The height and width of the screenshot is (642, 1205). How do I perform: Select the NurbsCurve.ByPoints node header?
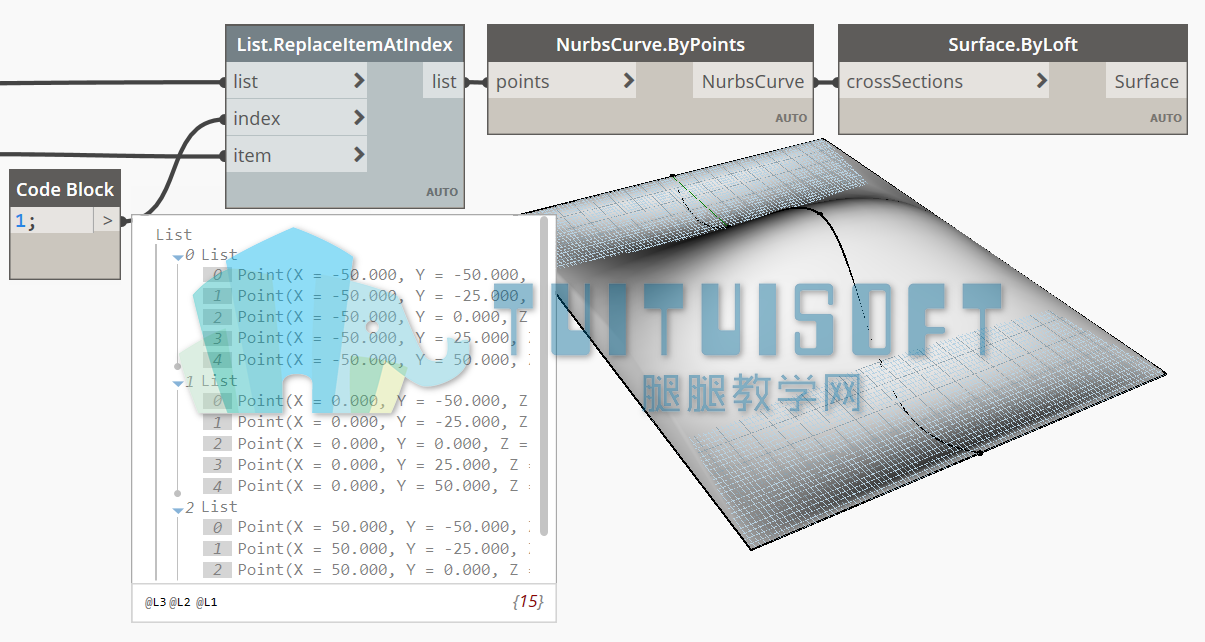tap(650, 44)
